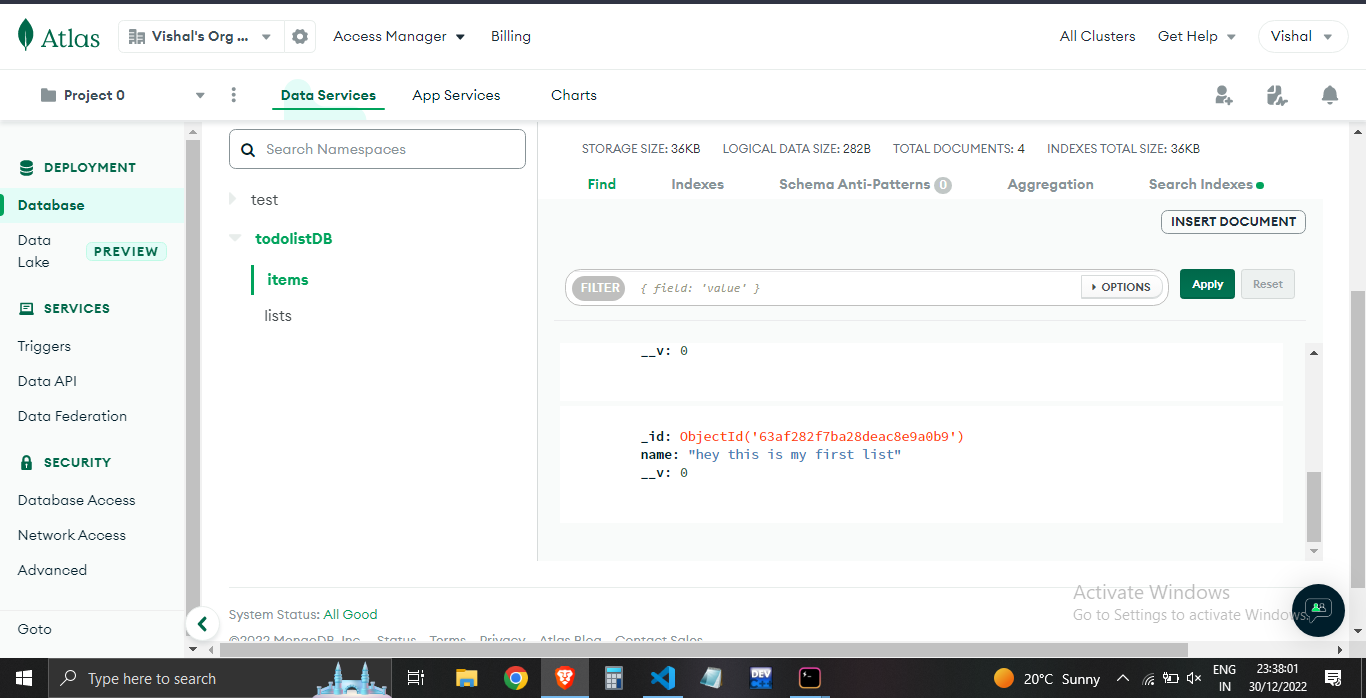Image resolution: width=1366 pixels, height=698 pixels.
Task: Click the Atlas leaf logo
Action: (26, 36)
